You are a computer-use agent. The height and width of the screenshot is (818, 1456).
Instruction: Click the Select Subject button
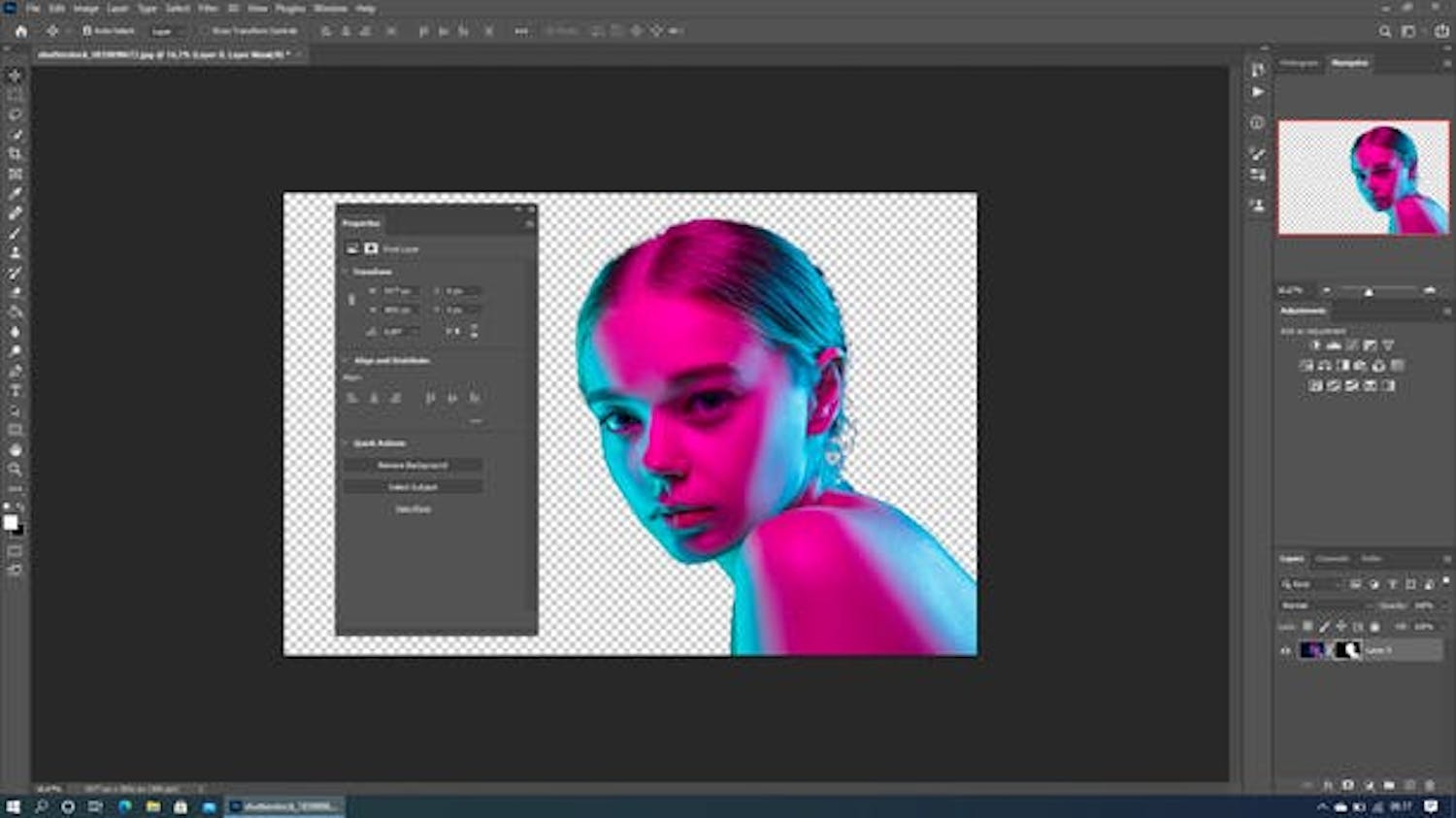coord(412,486)
